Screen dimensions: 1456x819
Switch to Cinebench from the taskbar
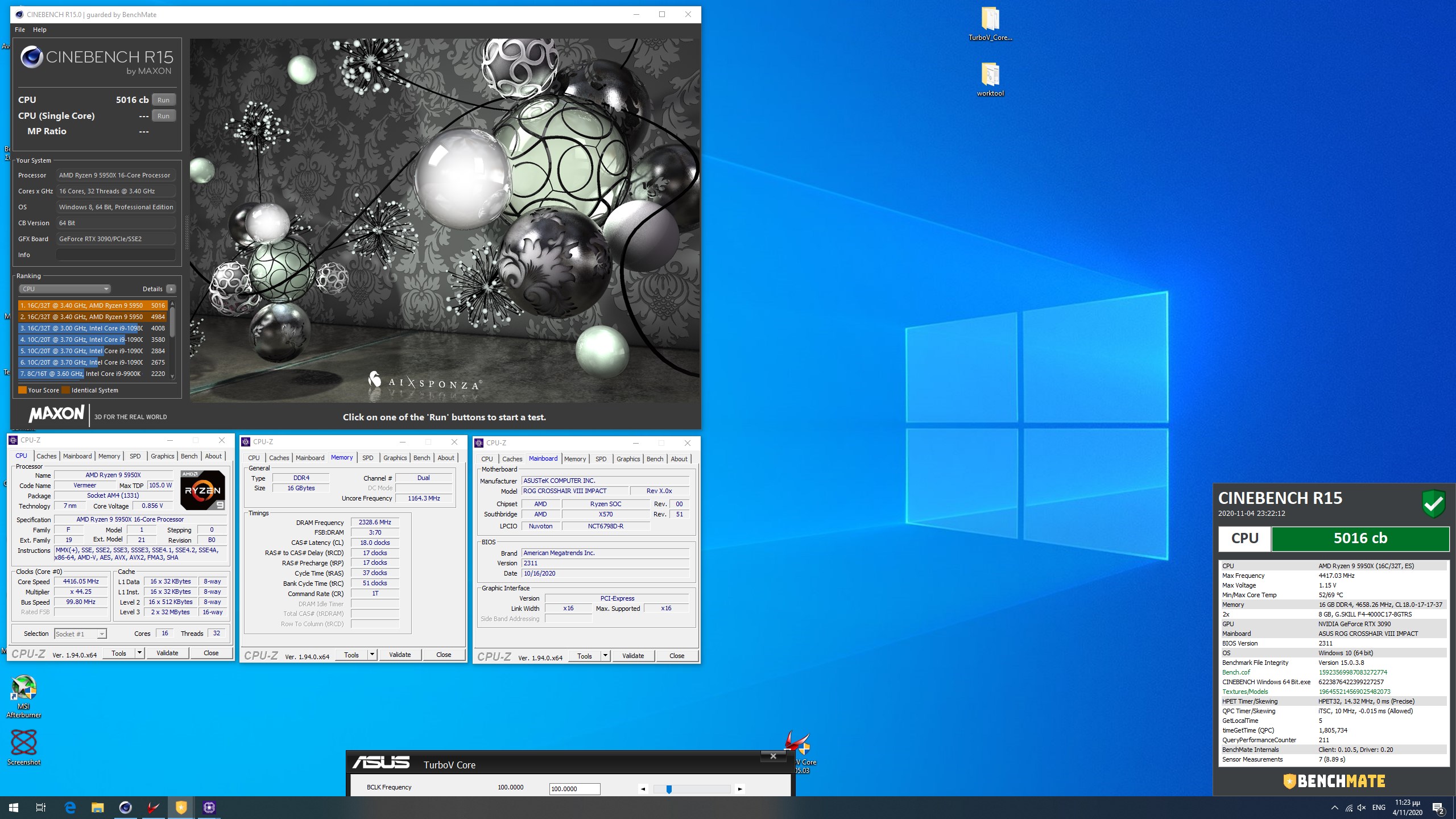coord(125,808)
